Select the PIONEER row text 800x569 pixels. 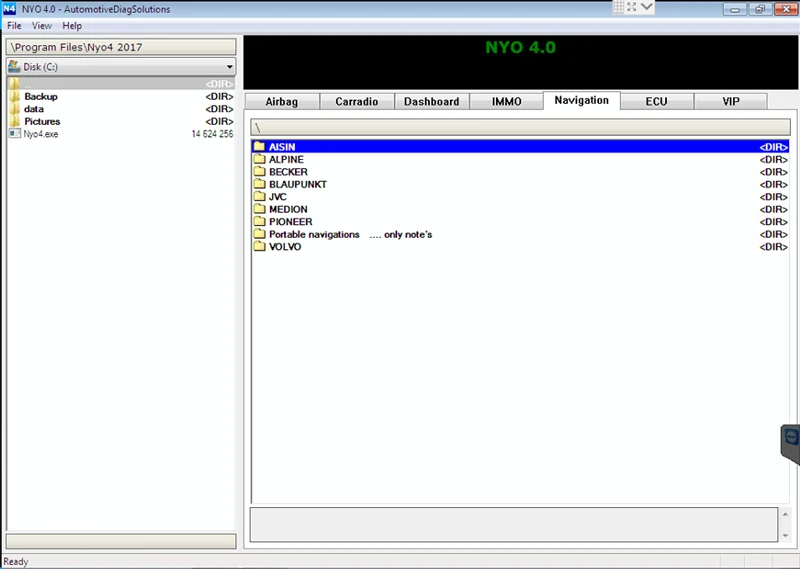291,222
